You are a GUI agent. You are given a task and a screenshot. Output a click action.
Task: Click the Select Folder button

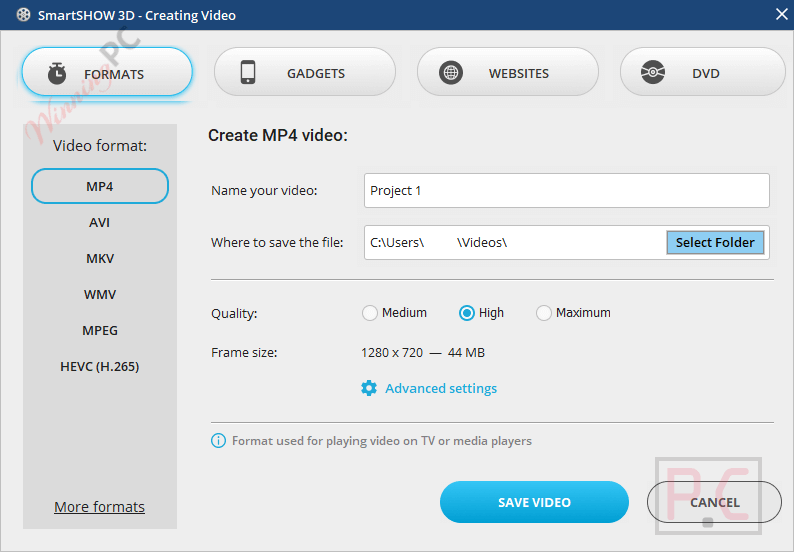pyautogui.click(x=715, y=243)
